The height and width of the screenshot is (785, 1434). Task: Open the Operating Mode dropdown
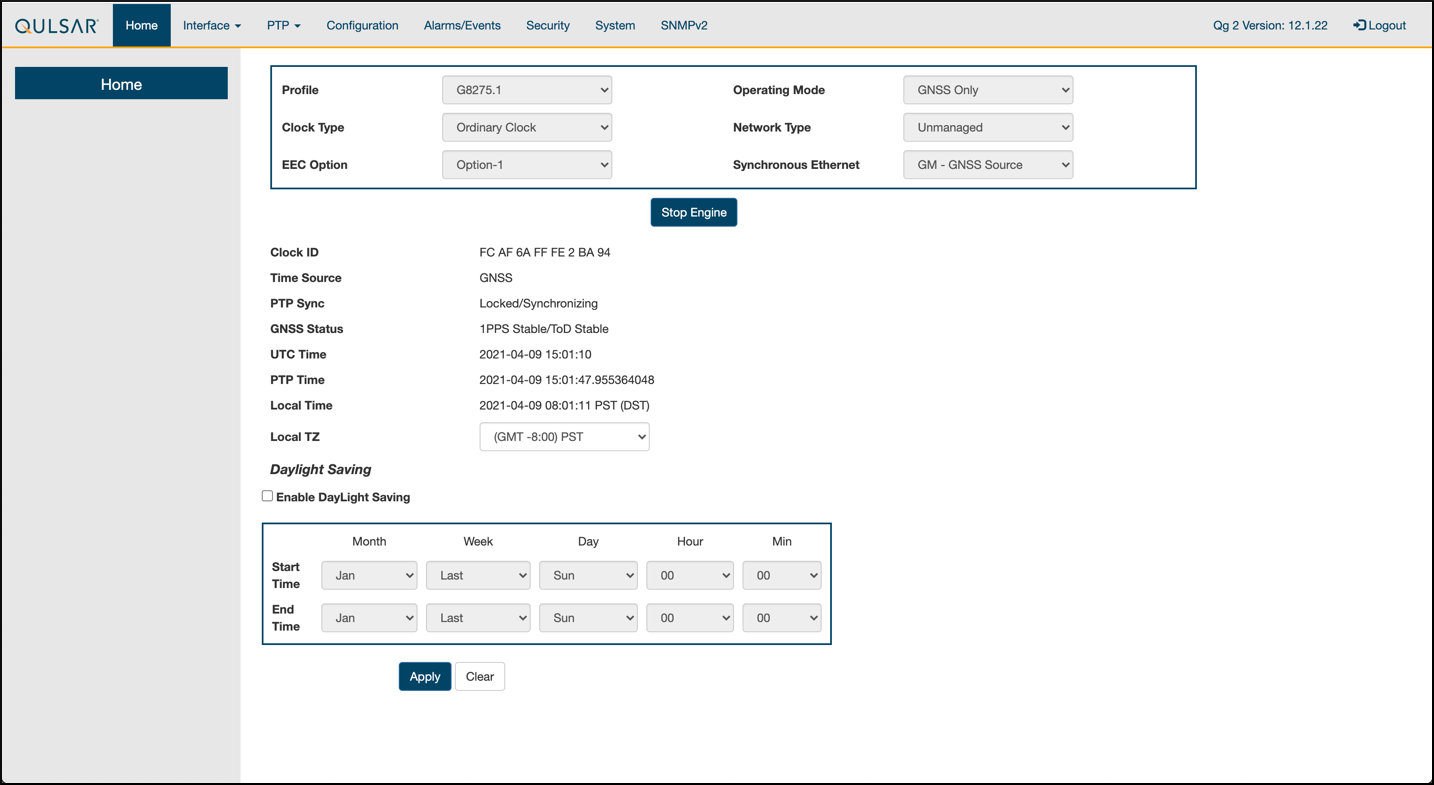[x=988, y=90]
